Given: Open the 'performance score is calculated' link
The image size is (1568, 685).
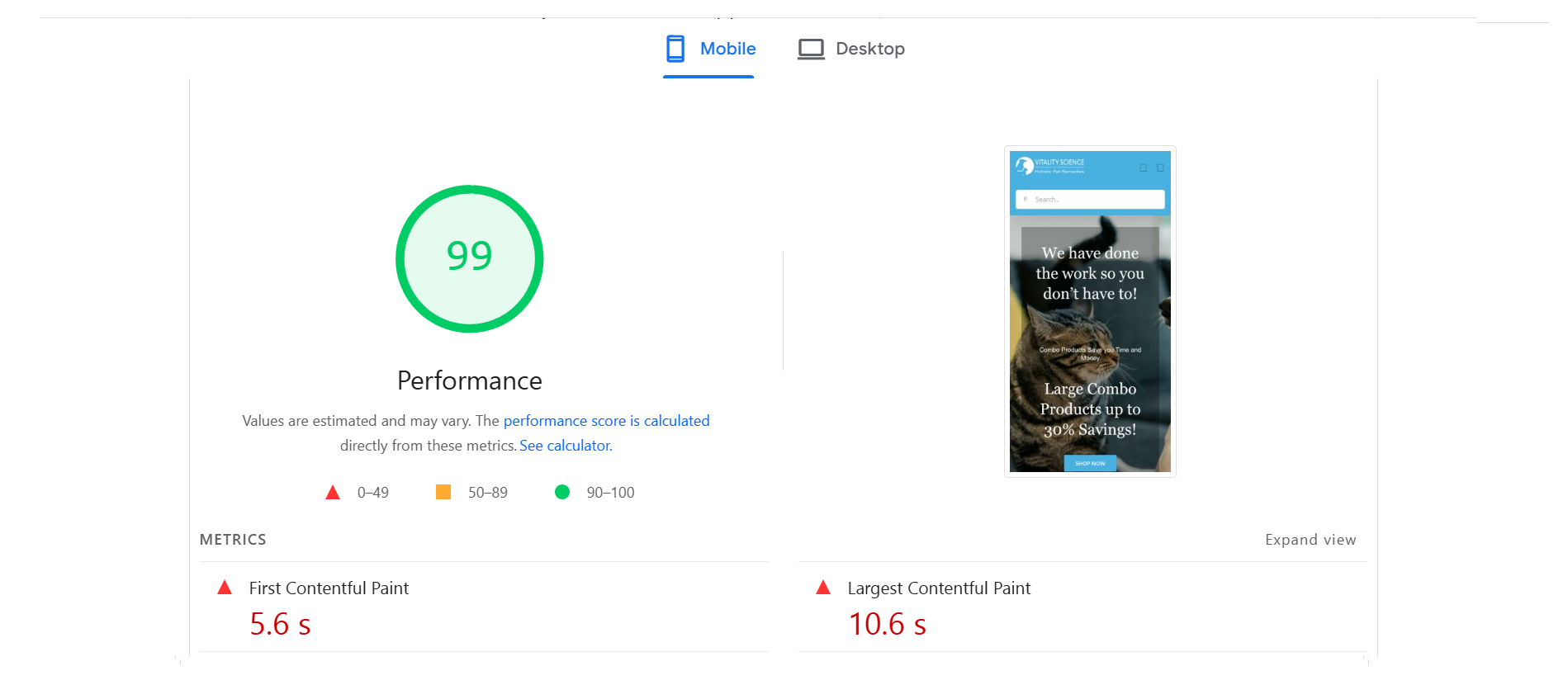Looking at the screenshot, I should pyautogui.click(x=606, y=421).
